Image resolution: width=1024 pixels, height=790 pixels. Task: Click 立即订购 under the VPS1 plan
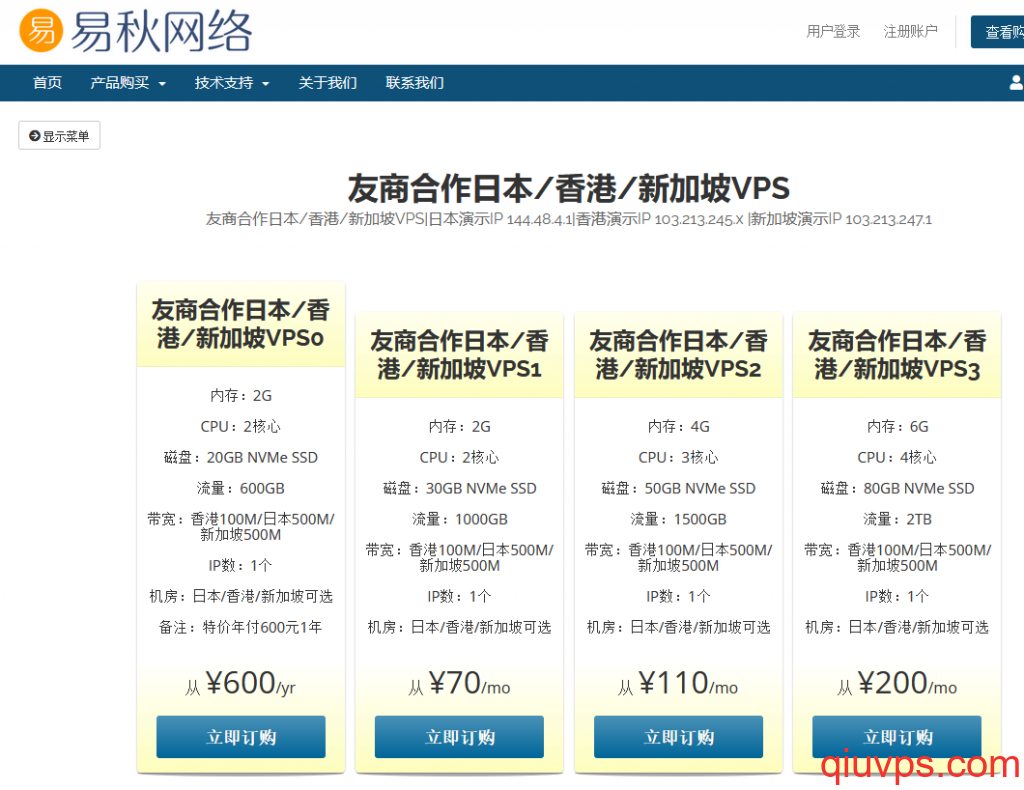(458, 736)
